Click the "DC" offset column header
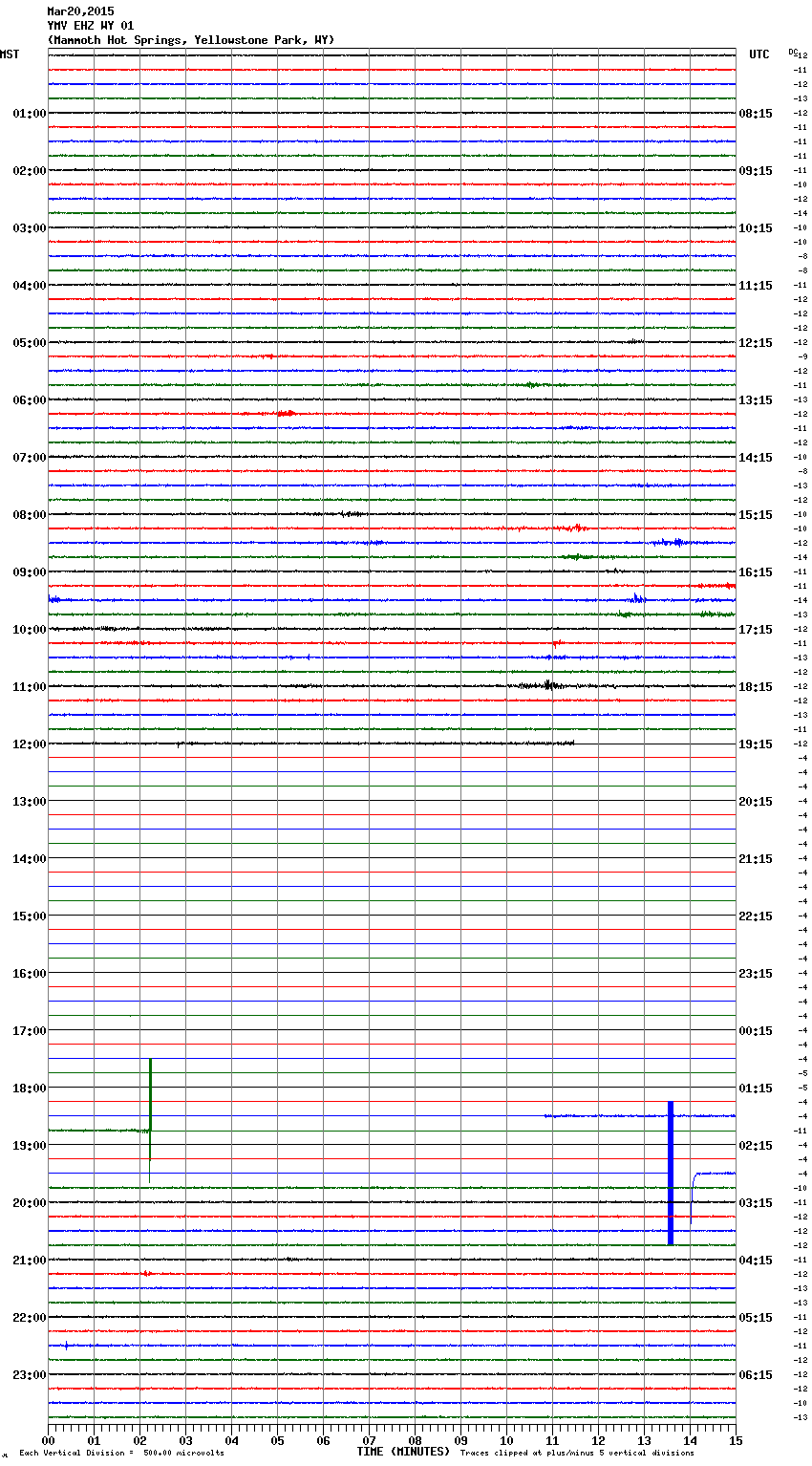The width and height of the screenshot is (812, 1466). coord(793,52)
